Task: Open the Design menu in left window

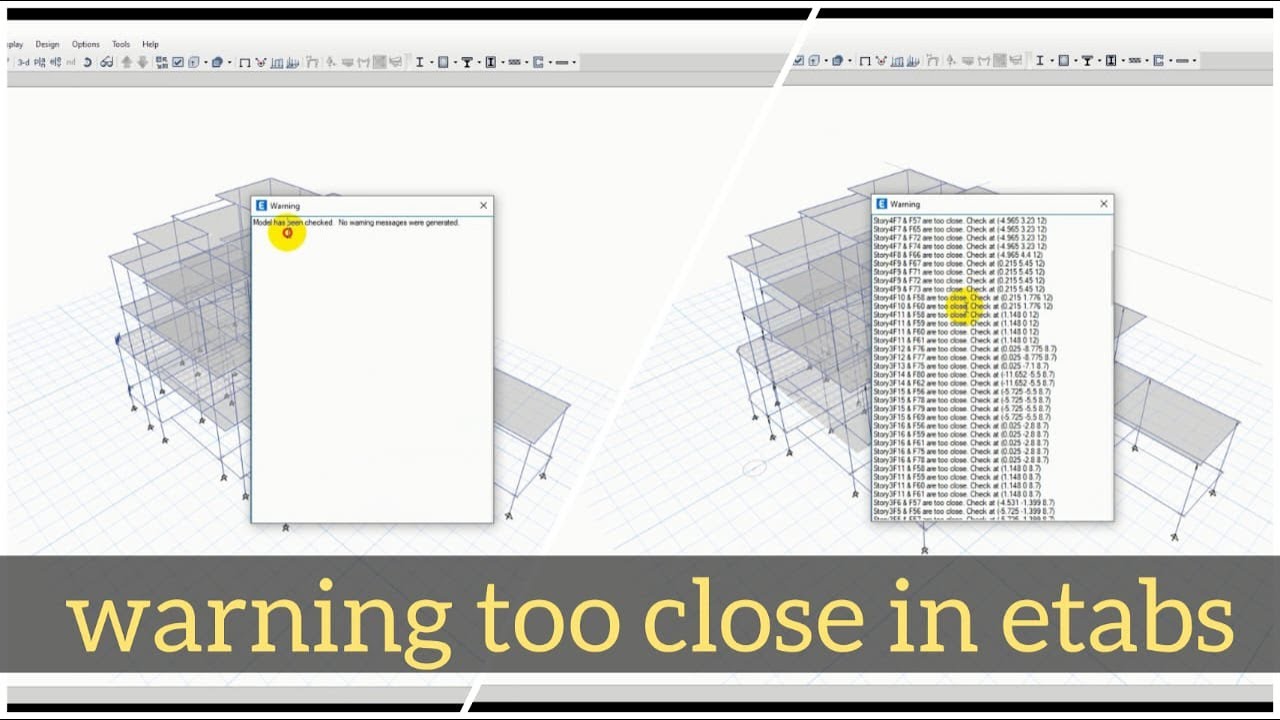Action: coord(47,44)
